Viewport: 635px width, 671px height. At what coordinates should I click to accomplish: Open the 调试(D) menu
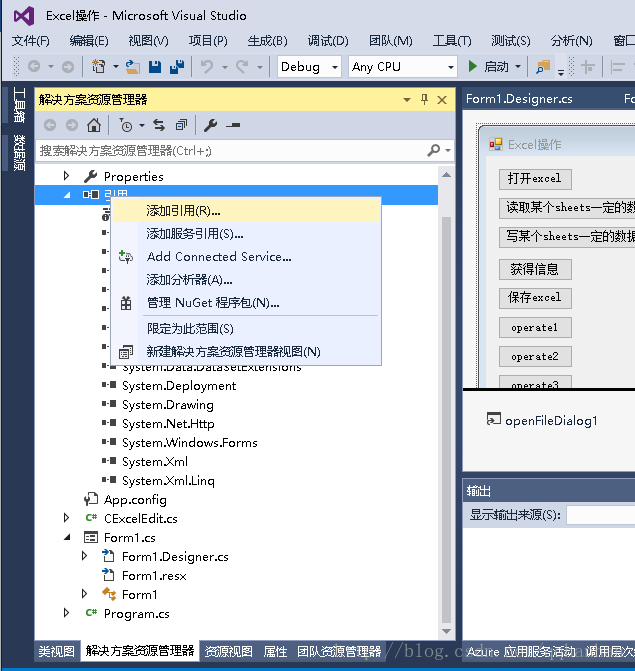(328, 41)
